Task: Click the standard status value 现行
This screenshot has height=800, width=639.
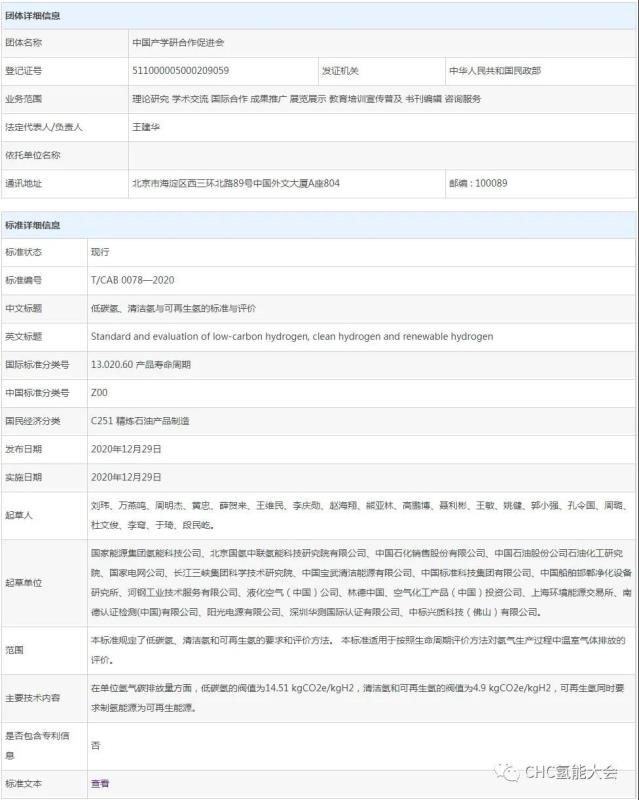Action: tap(100, 253)
